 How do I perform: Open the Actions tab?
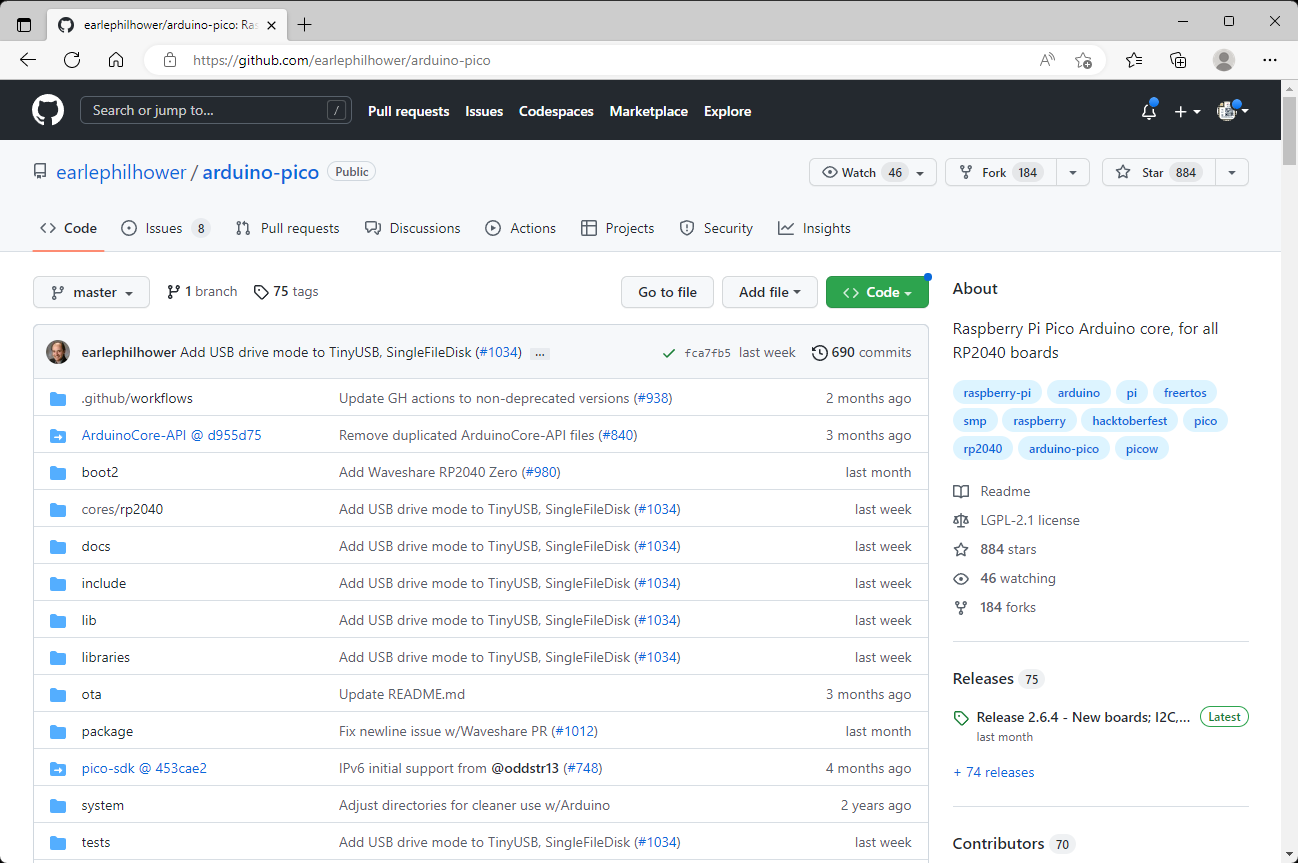pos(521,228)
